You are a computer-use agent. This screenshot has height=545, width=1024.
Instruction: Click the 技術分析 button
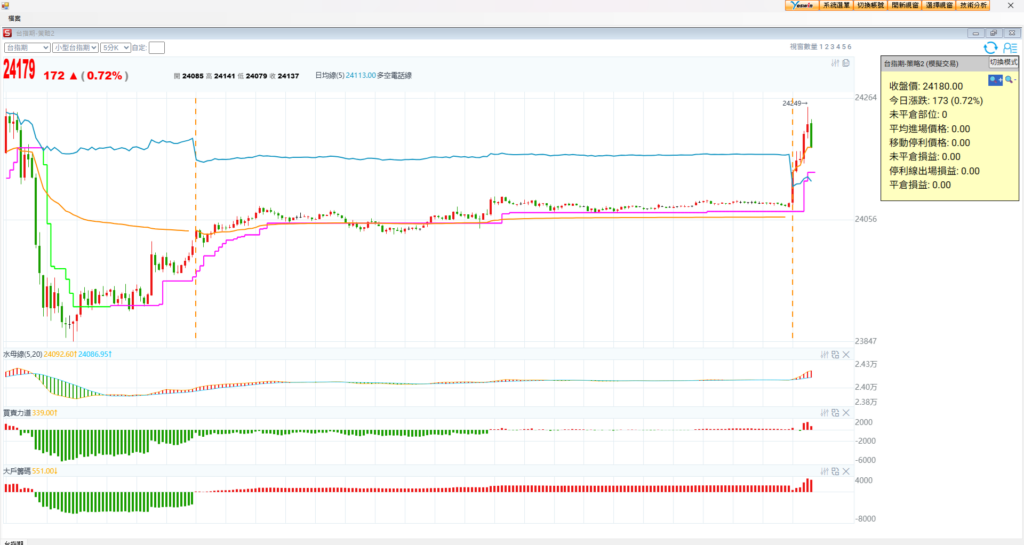pyautogui.click(x=972, y=5)
